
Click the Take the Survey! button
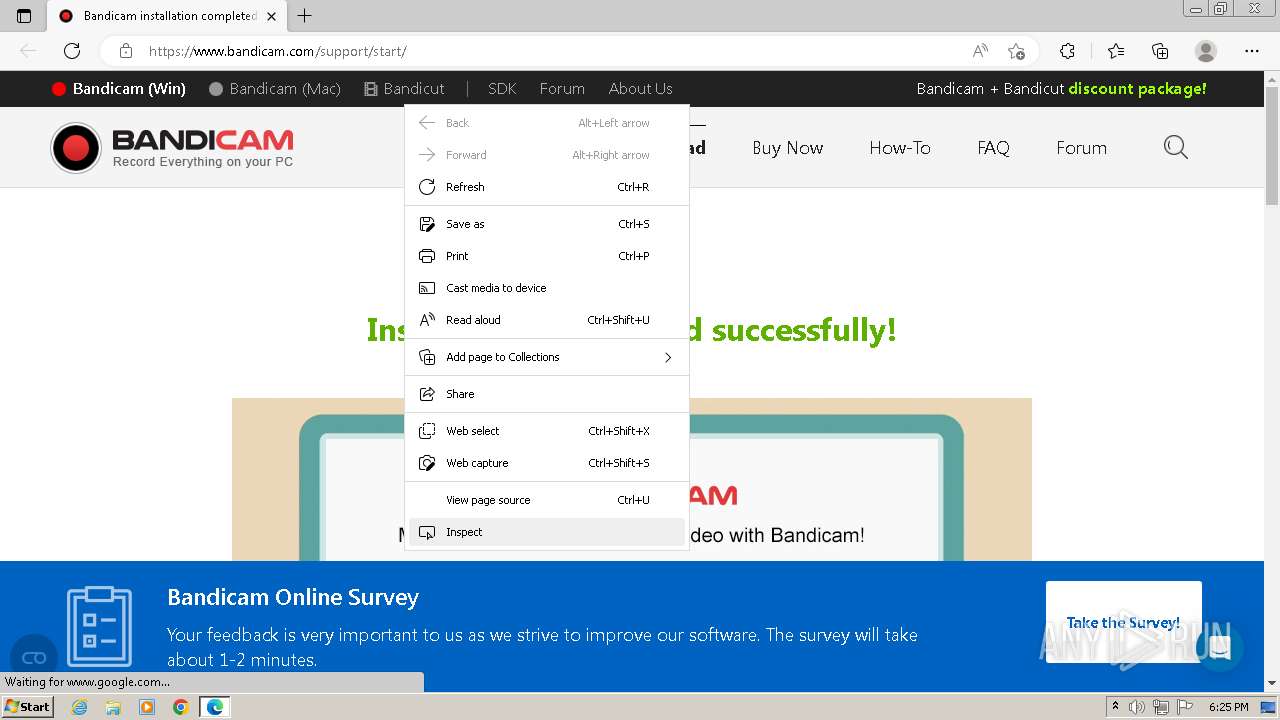click(1123, 622)
